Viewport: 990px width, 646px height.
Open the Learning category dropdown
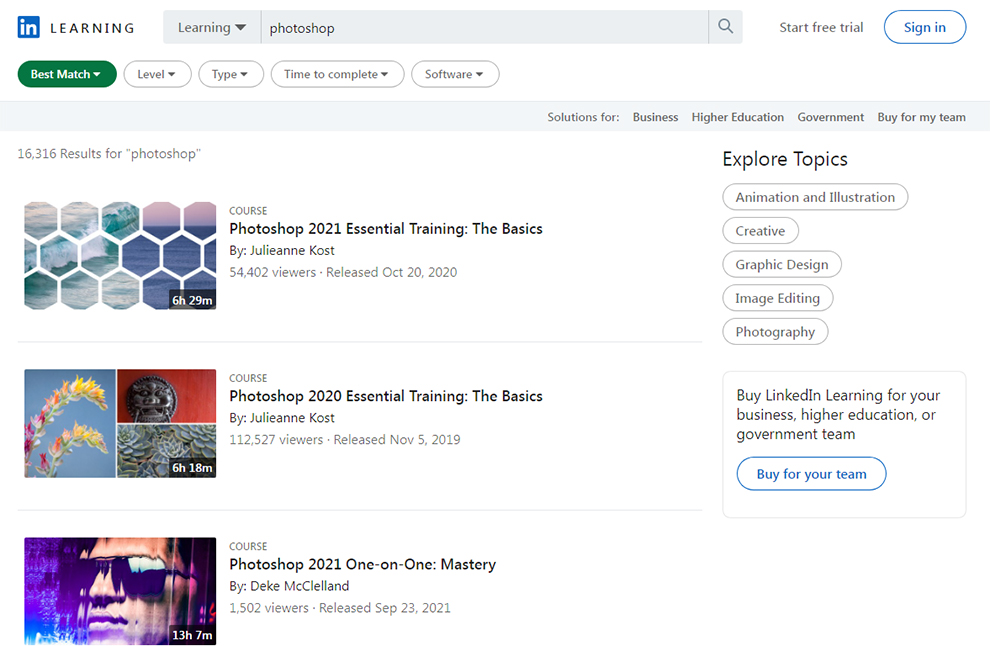pyautogui.click(x=212, y=27)
